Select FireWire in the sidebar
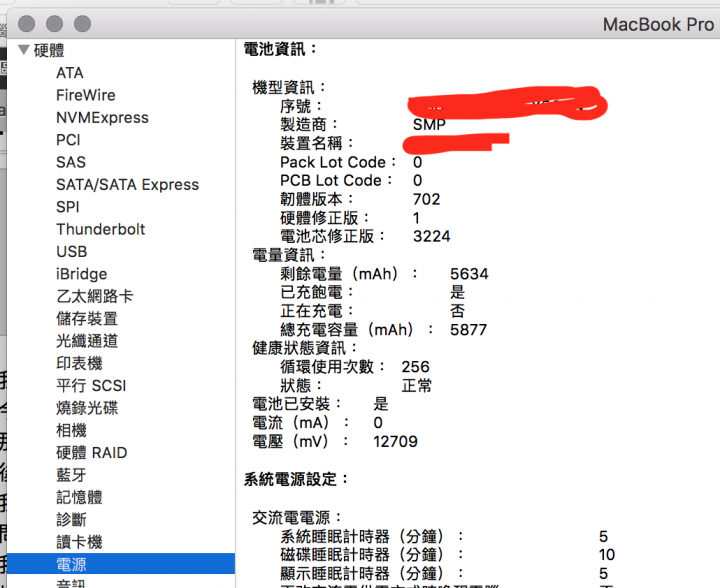This screenshot has width=720, height=588. click(86, 95)
